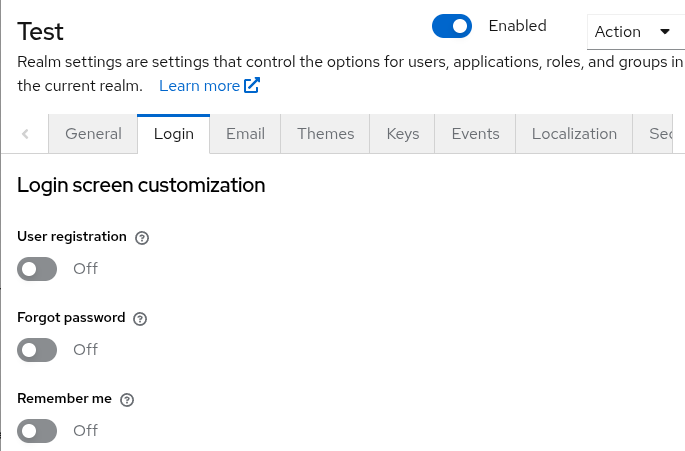Switch to the Events tab
685x451 pixels.
[475, 134]
